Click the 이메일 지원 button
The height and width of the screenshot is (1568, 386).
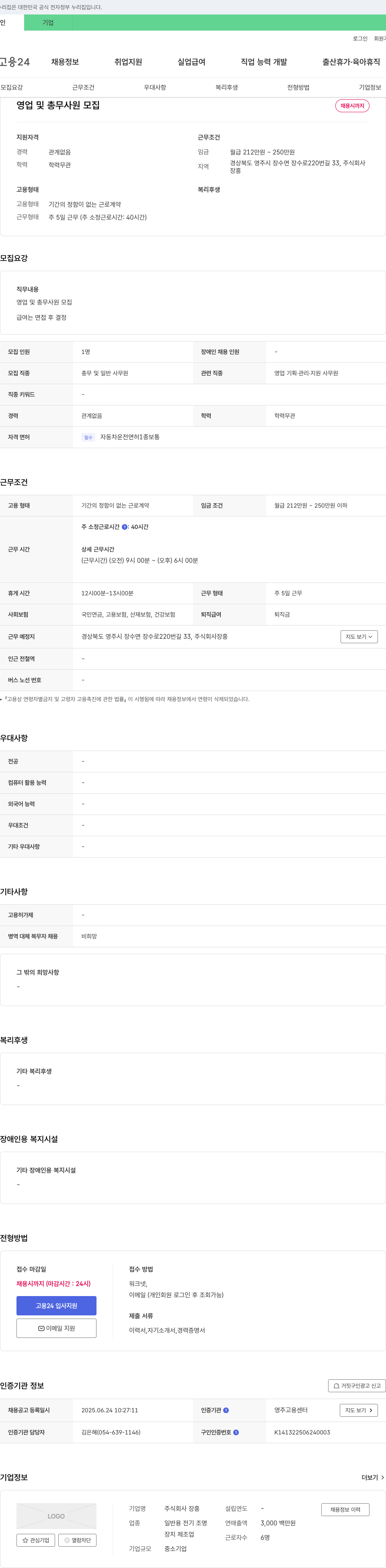click(56, 1328)
